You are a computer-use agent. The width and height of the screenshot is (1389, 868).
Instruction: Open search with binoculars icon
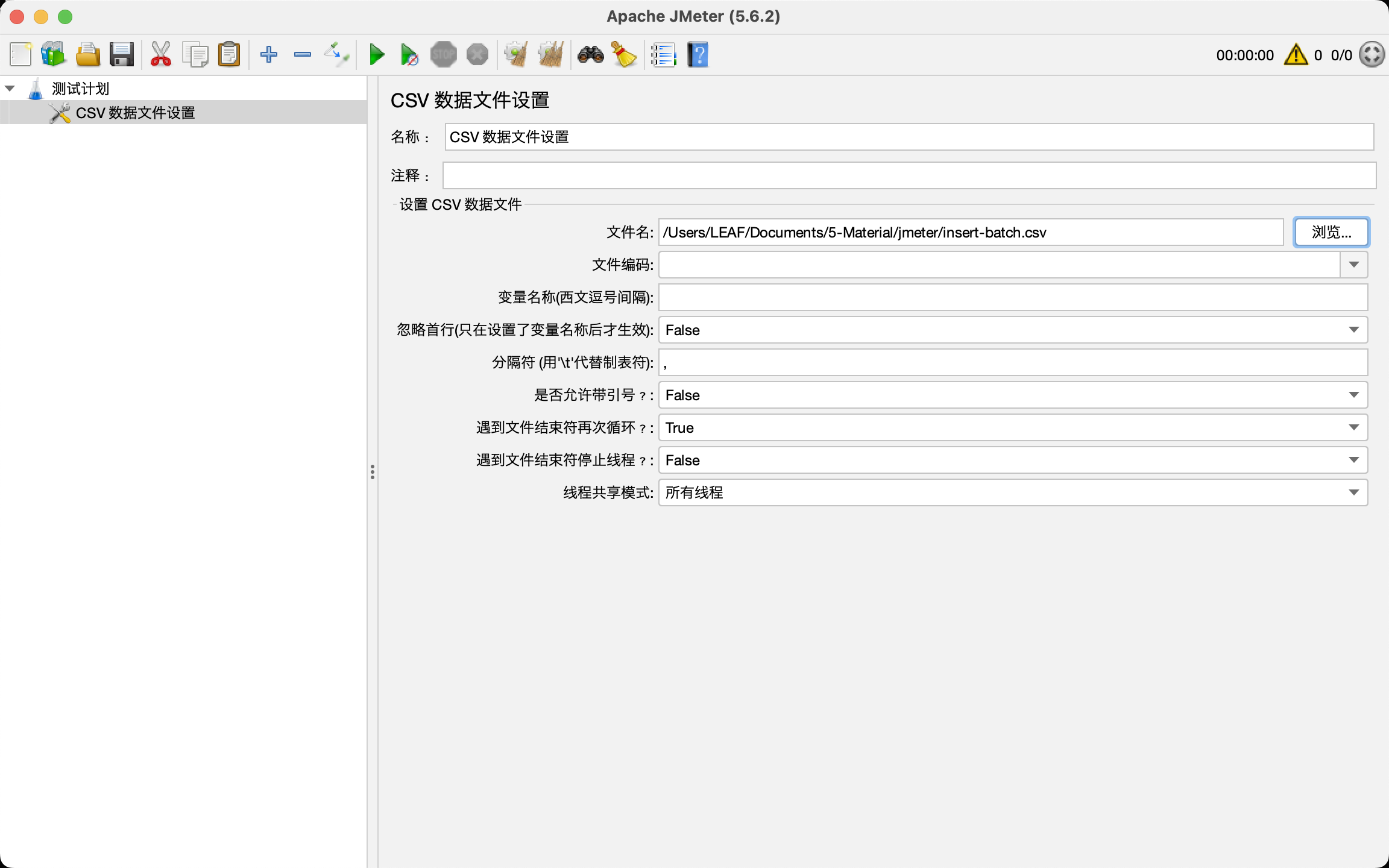point(590,55)
